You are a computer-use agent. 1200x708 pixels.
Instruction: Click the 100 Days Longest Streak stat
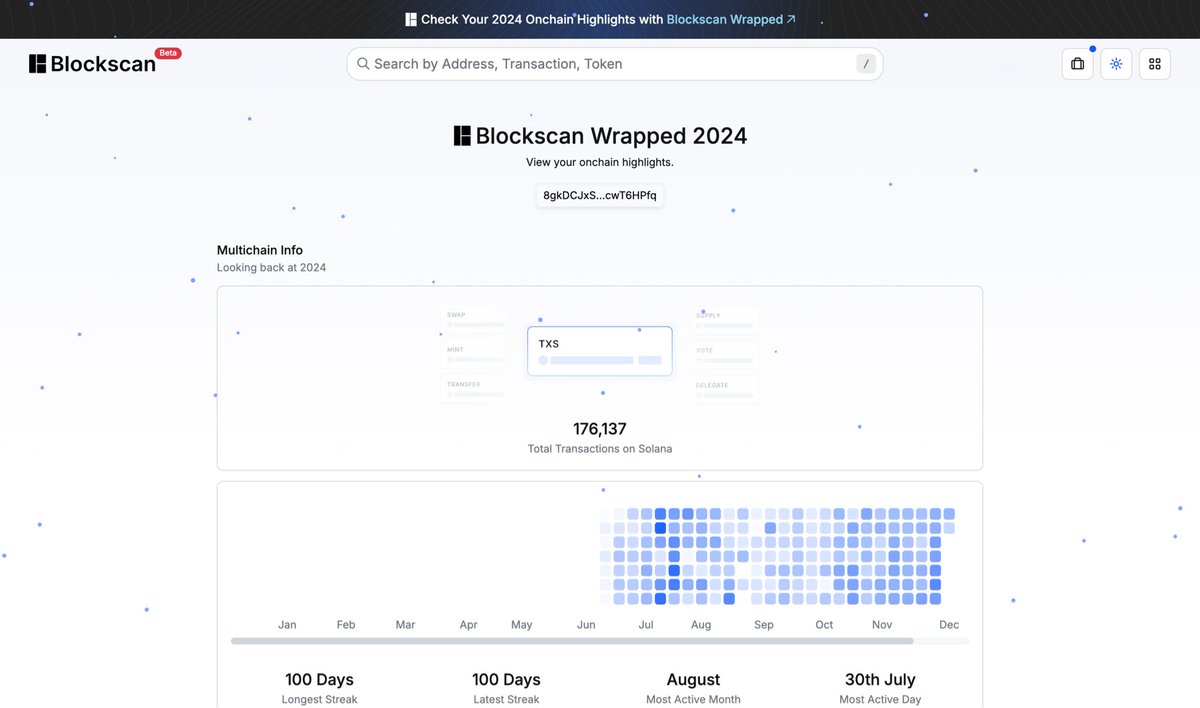pos(319,689)
